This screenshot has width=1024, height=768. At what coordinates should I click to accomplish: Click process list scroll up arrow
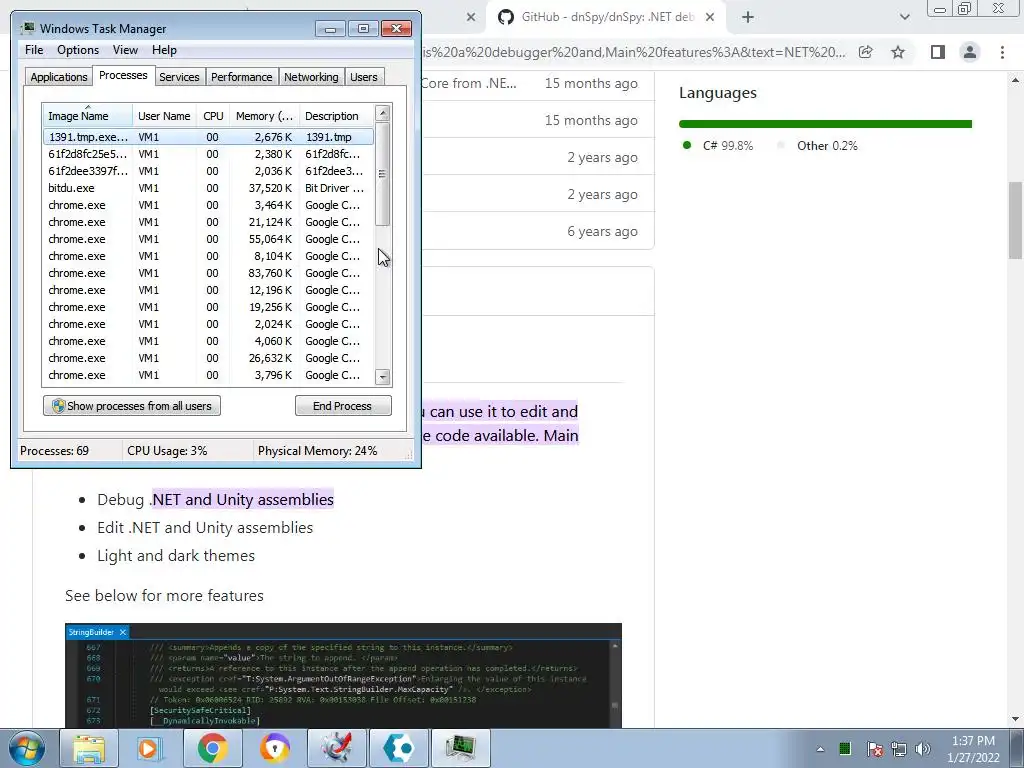point(383,113)
